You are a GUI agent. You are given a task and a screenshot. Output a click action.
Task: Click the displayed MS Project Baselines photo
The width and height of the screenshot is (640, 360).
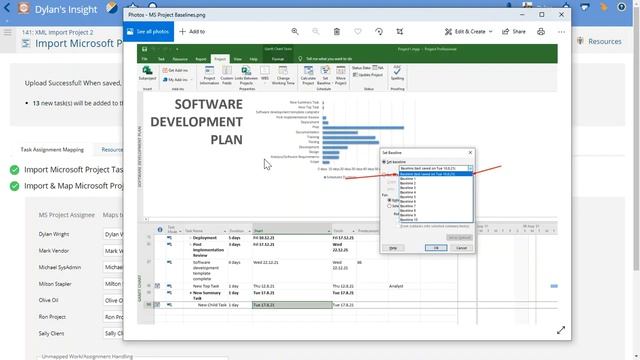[347, 184]
